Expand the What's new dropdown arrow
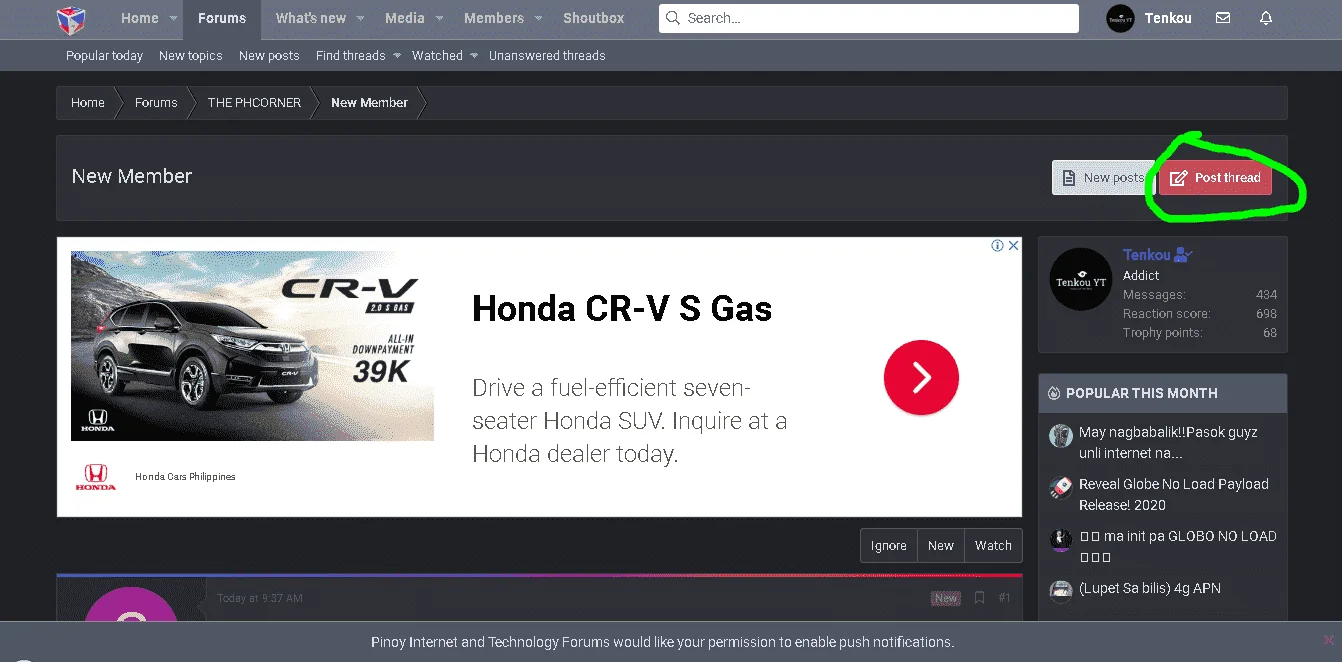Viewport: 1342px width, 662px height. [x=360, y=19]
